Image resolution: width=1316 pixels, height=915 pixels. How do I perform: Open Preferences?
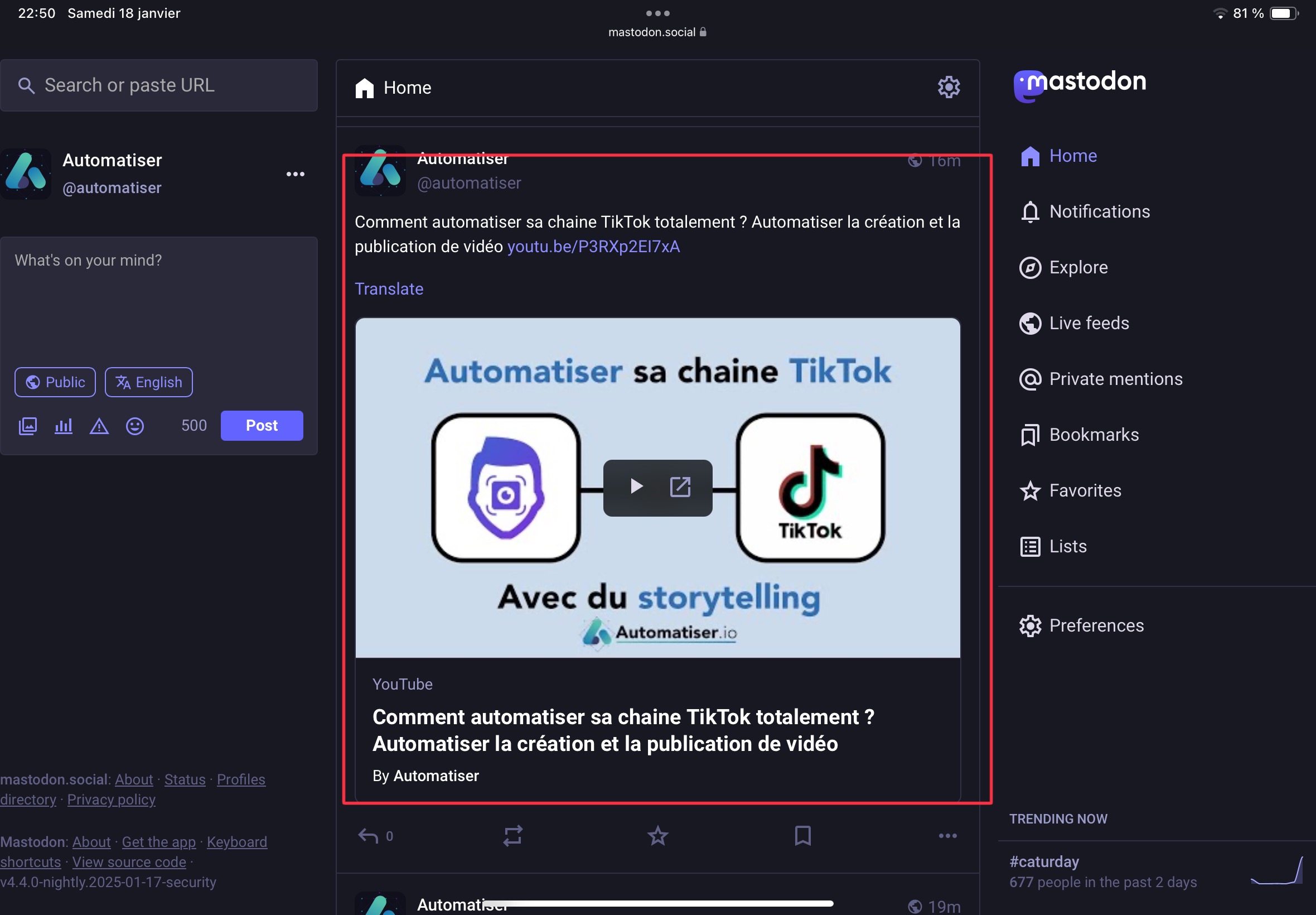[x=1082, y=626]
